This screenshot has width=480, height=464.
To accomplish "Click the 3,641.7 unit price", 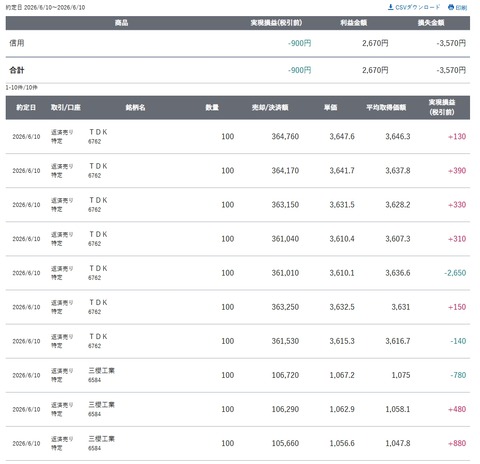I will pyautogui.click(x=342, y=171).
